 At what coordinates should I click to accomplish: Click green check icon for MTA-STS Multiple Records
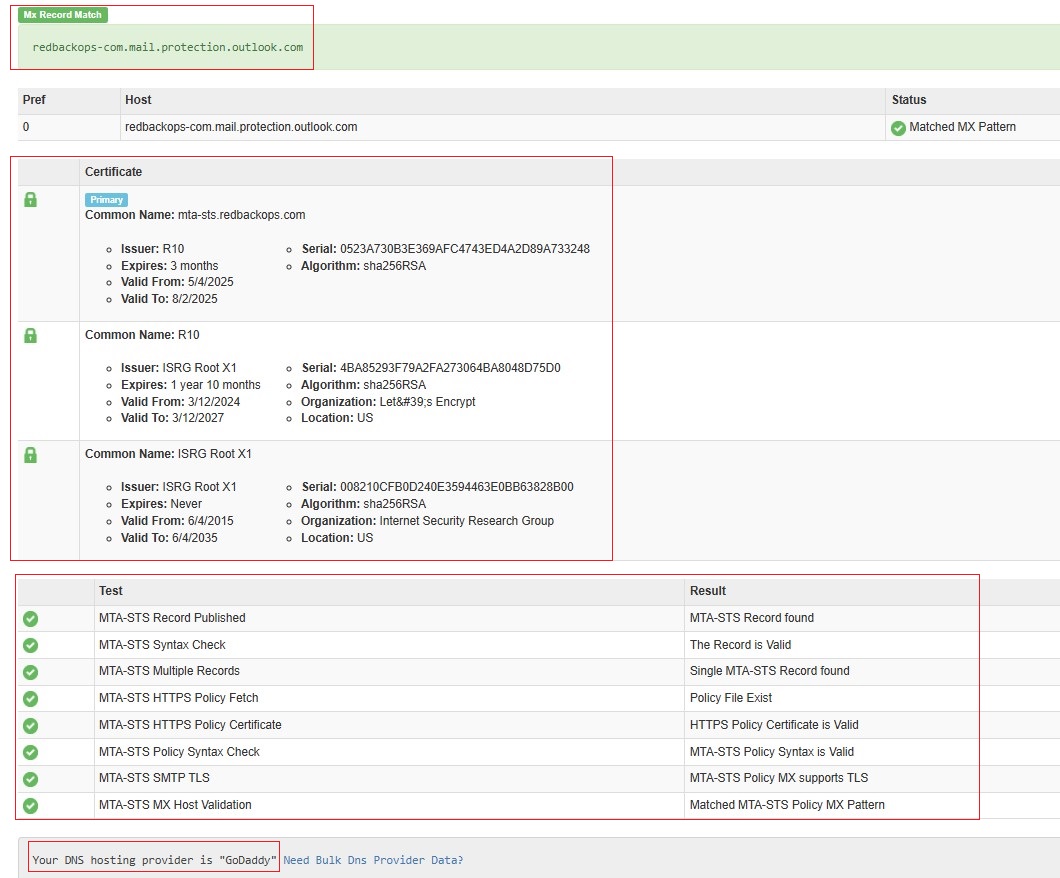pyautogui.click(x=30, y=671)
